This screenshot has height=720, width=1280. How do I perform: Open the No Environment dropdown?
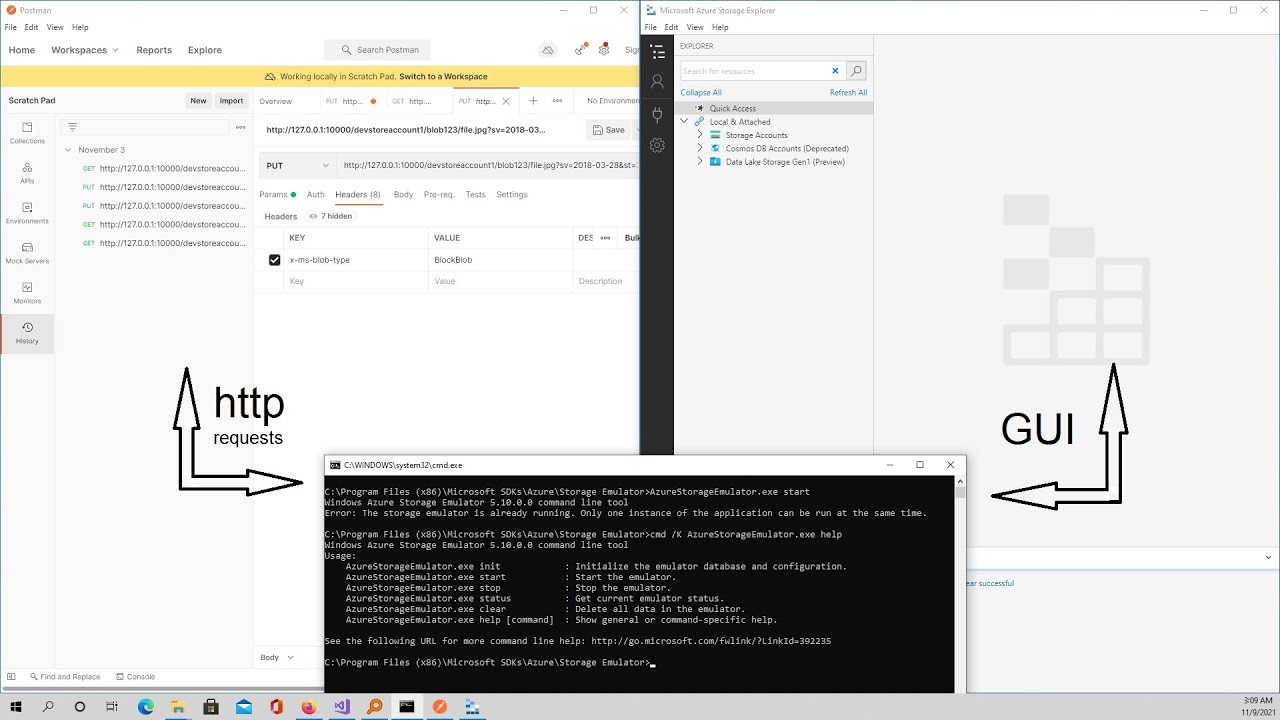click(612, 101)
